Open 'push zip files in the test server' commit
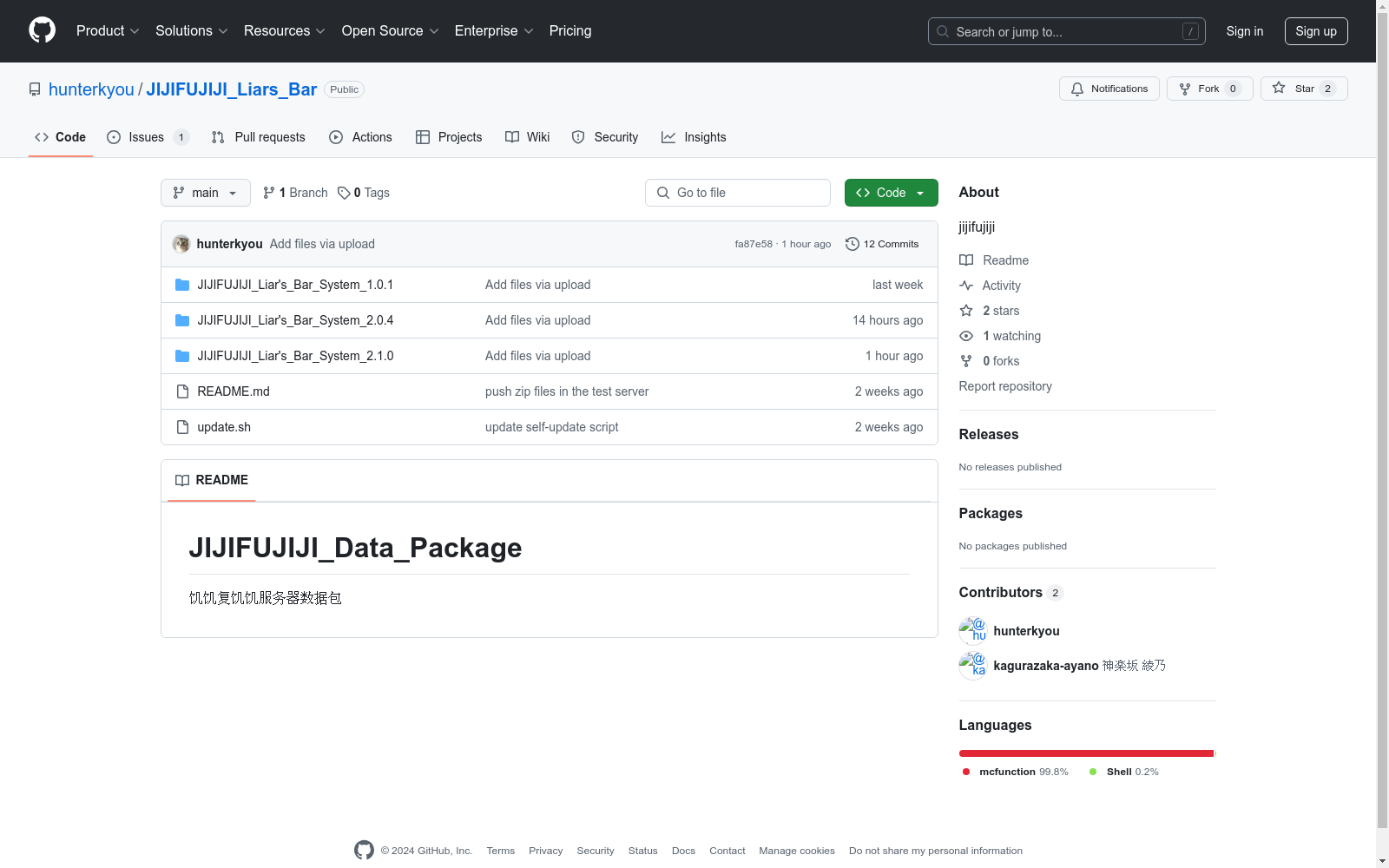The width and height of the screenshot is (1389, 868). click(x=567, y=391)
